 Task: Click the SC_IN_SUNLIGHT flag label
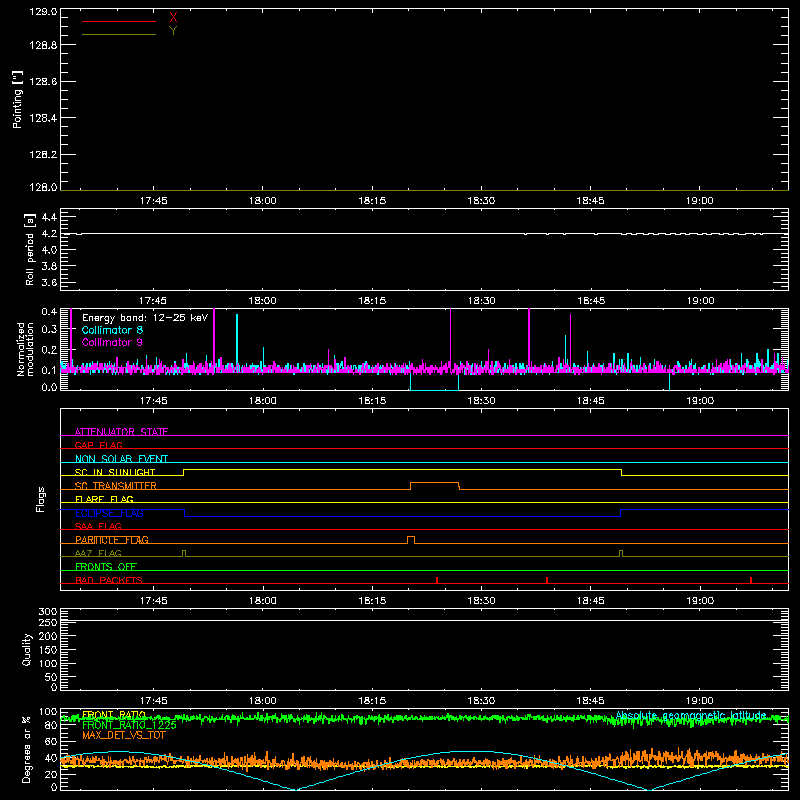click(x=115, y=472)
